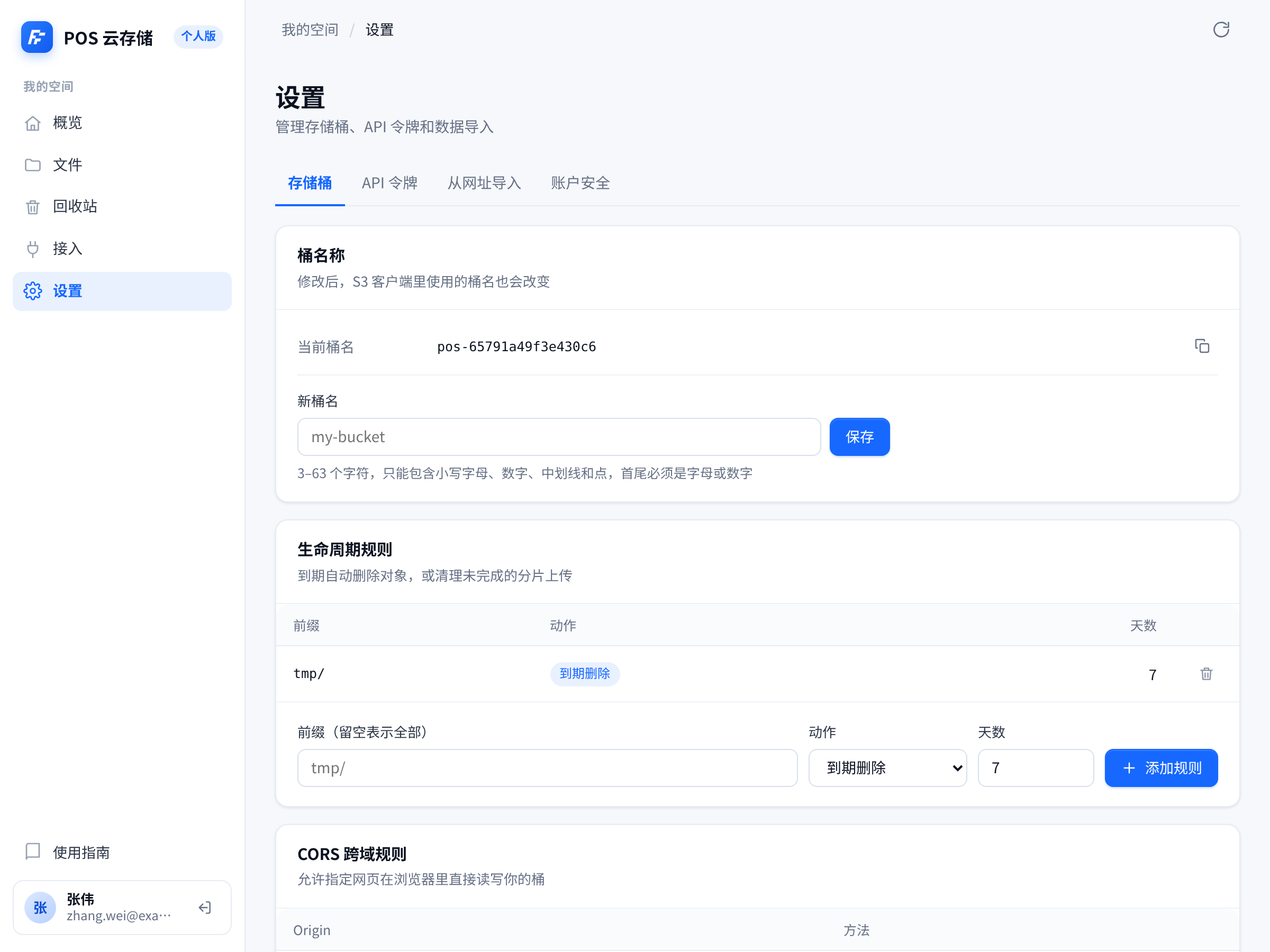Copy the current bucket name
1270x952 pixels.
click(x=1202, y=346)
